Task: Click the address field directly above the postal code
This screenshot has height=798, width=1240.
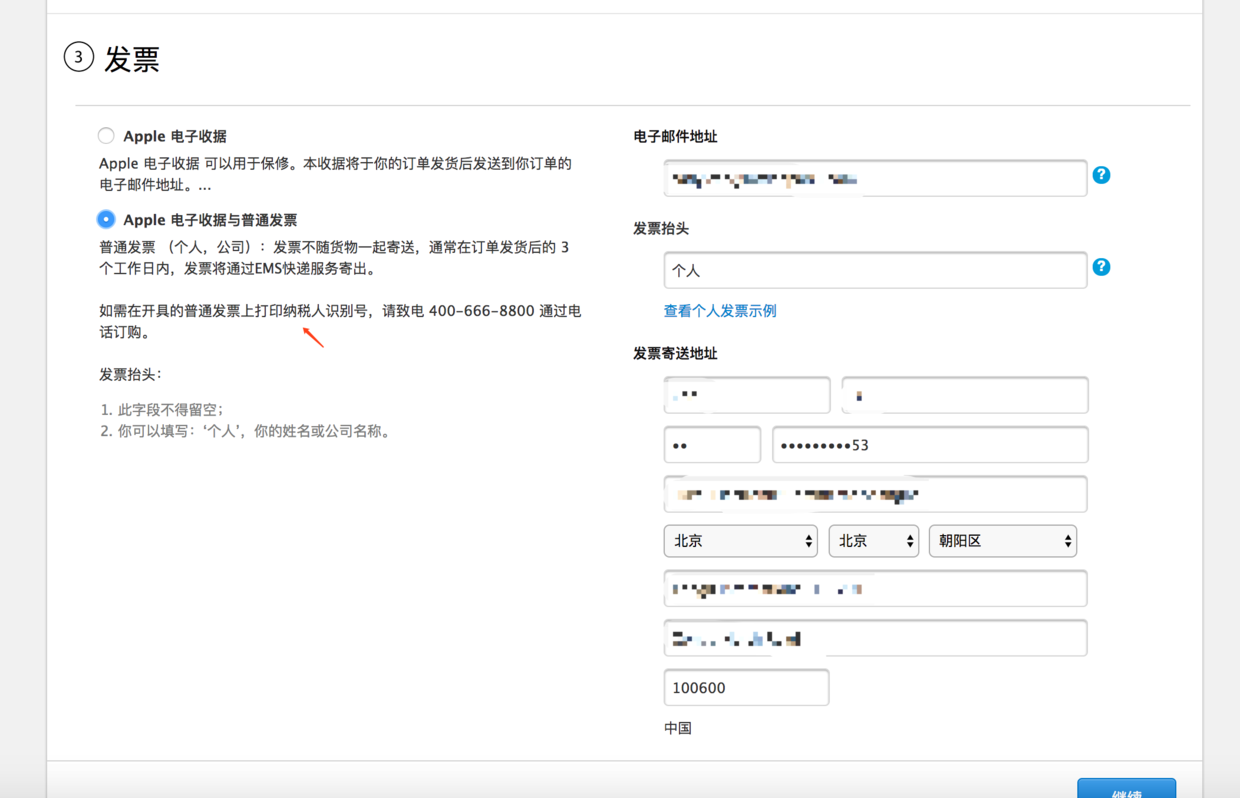Action: click(x=875, y=638)
